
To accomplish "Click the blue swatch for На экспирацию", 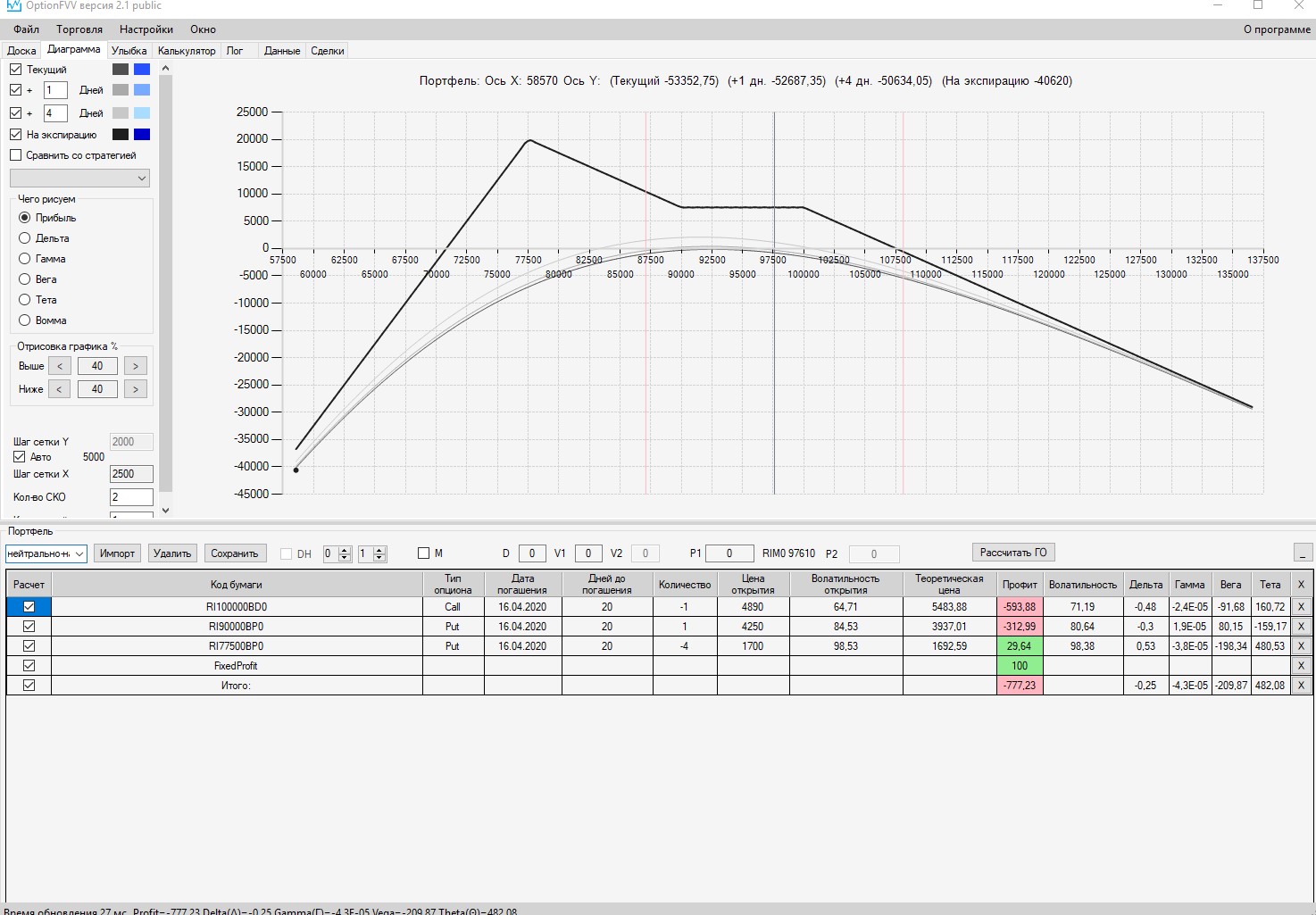I will 142,135.
